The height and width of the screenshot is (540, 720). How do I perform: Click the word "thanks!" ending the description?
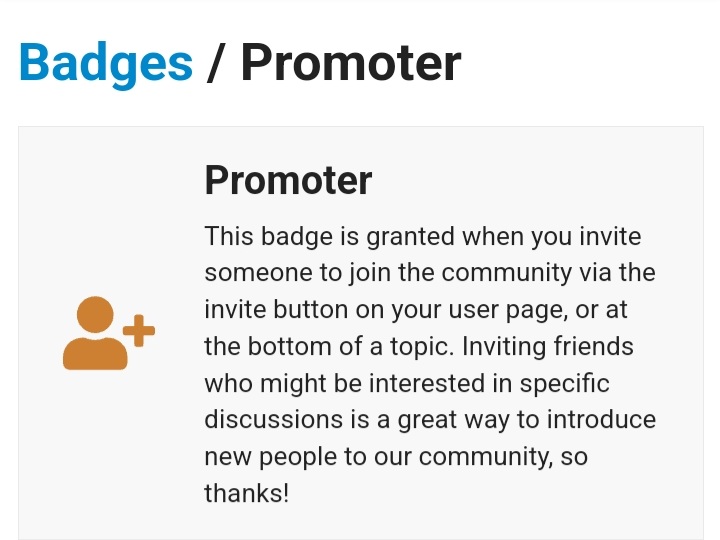coord(246,494)
